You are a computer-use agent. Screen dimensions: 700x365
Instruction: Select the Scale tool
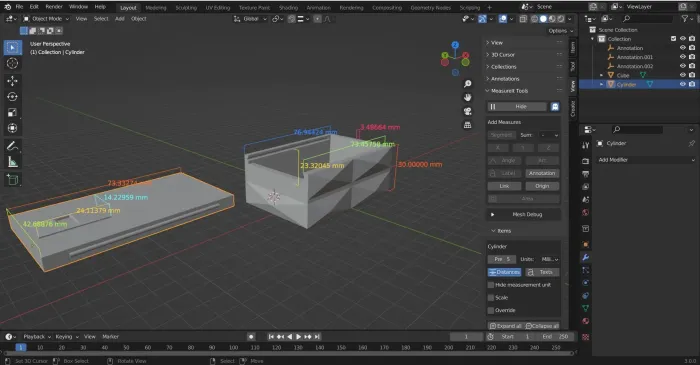point(12,112)
